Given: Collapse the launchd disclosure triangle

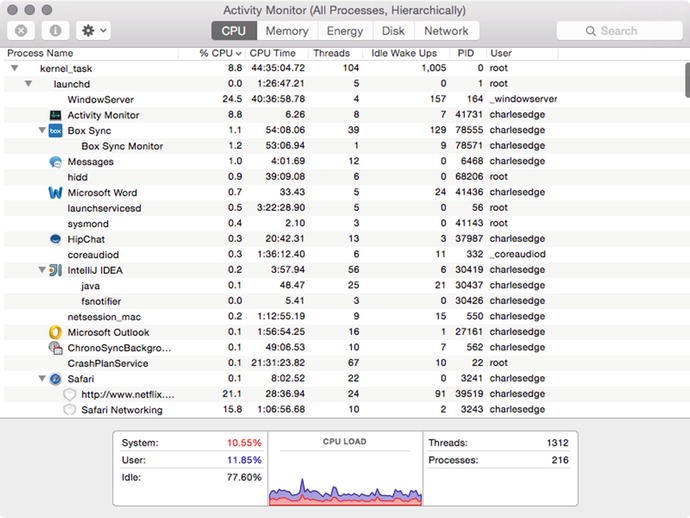Looking at the screenshot, I should pos(28,84).
